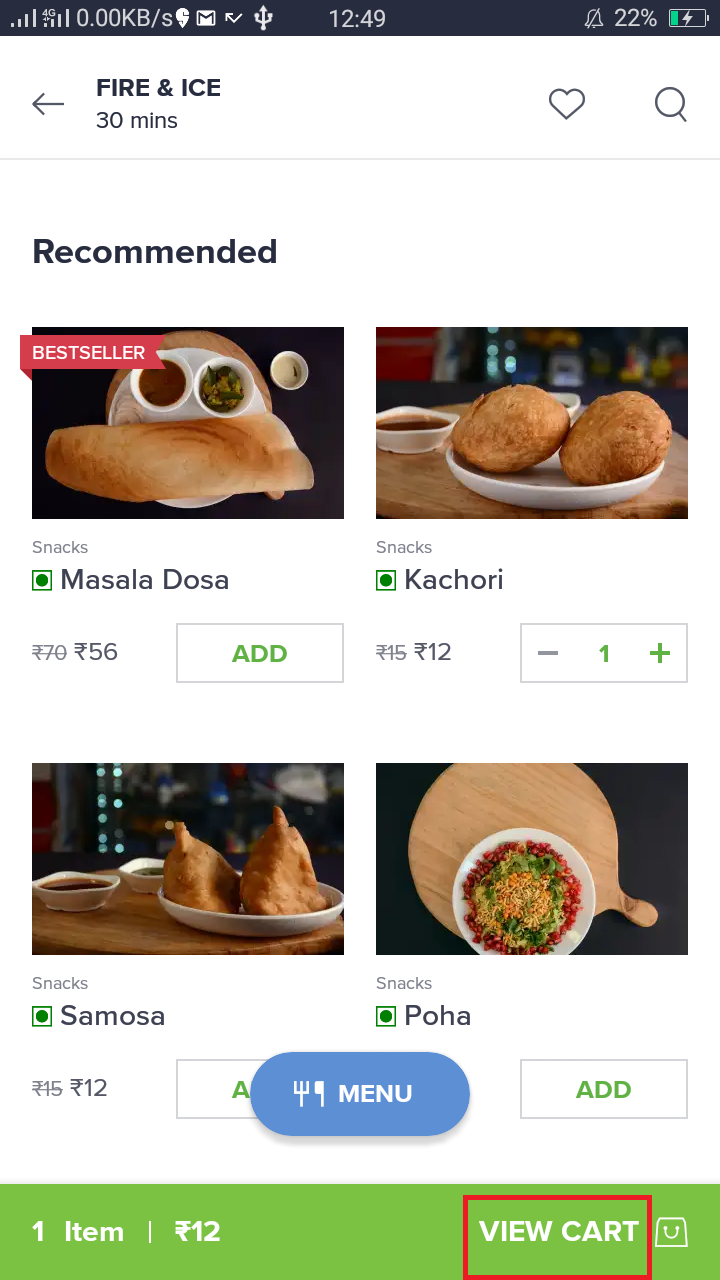Go back using the arrow icon
Screen dimensions: 720x1280
48,104
